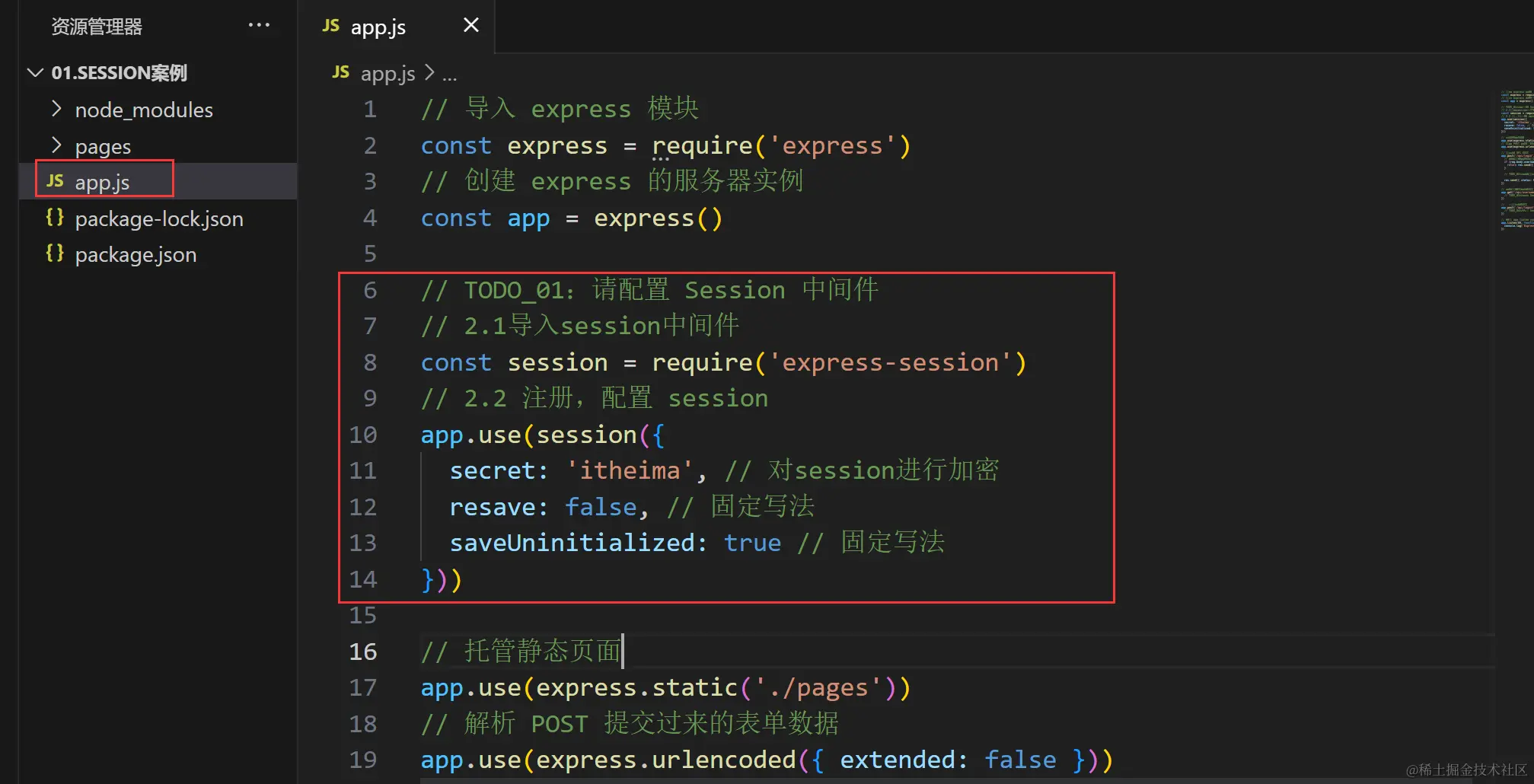Click the 'itheima' secret string
The height and width of the screenshot is (784, 1534).
630,470
